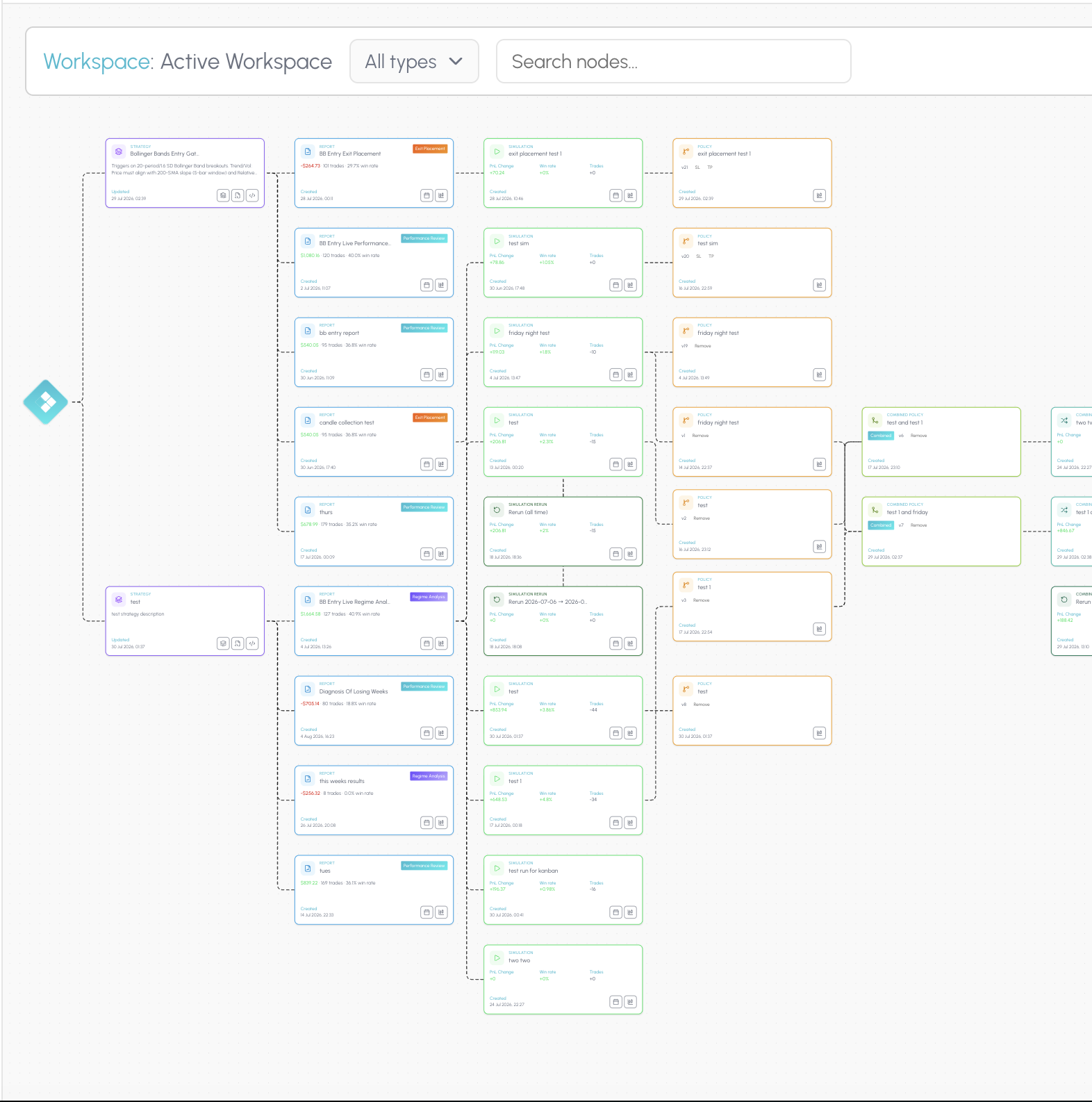The height and width of the screenshot is (1102, 1092).
Task: Click play icon on test 1 simulation card
Action: [x=497, y=778]
